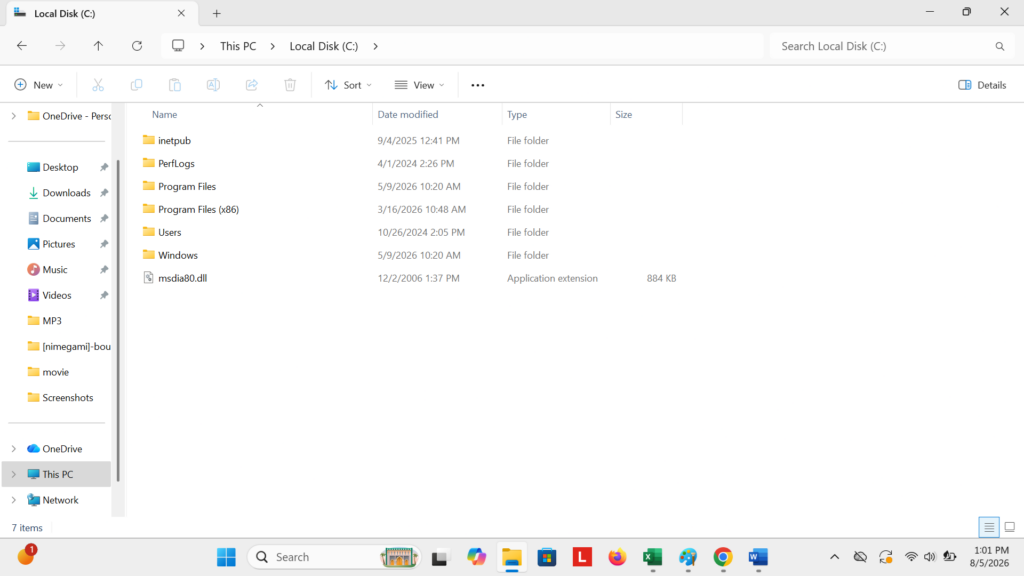Toggle the Details pane
The image size is (1024, 576).
(982, 85)
